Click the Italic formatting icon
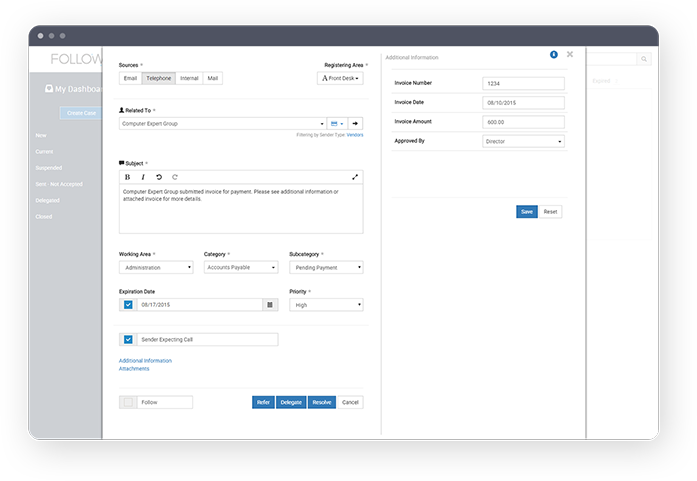This screenshot has height=481, width=697. coord(143,177)
